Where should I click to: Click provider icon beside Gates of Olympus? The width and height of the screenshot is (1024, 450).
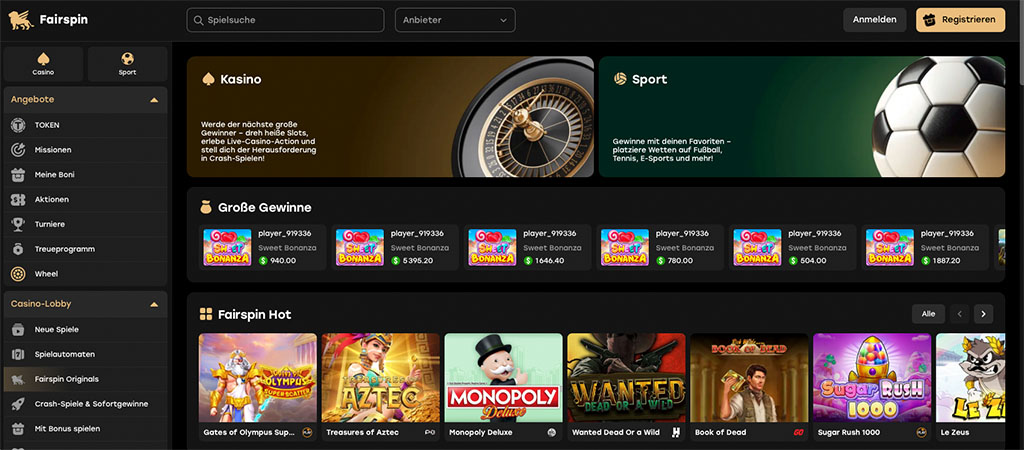click(x=307, y=432)
